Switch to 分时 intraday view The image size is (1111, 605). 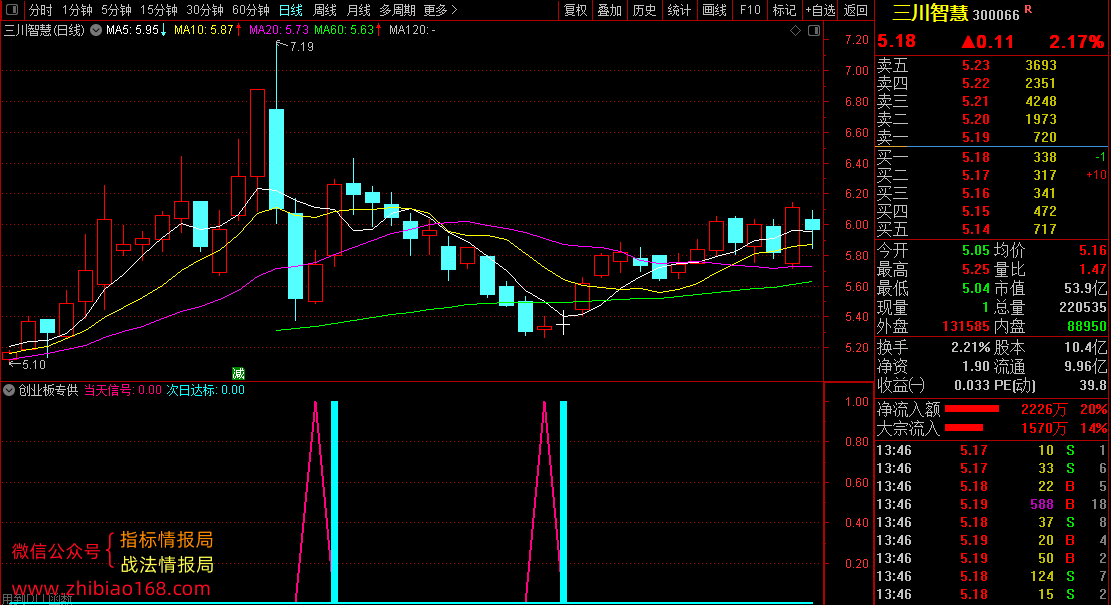click(40, 10)
